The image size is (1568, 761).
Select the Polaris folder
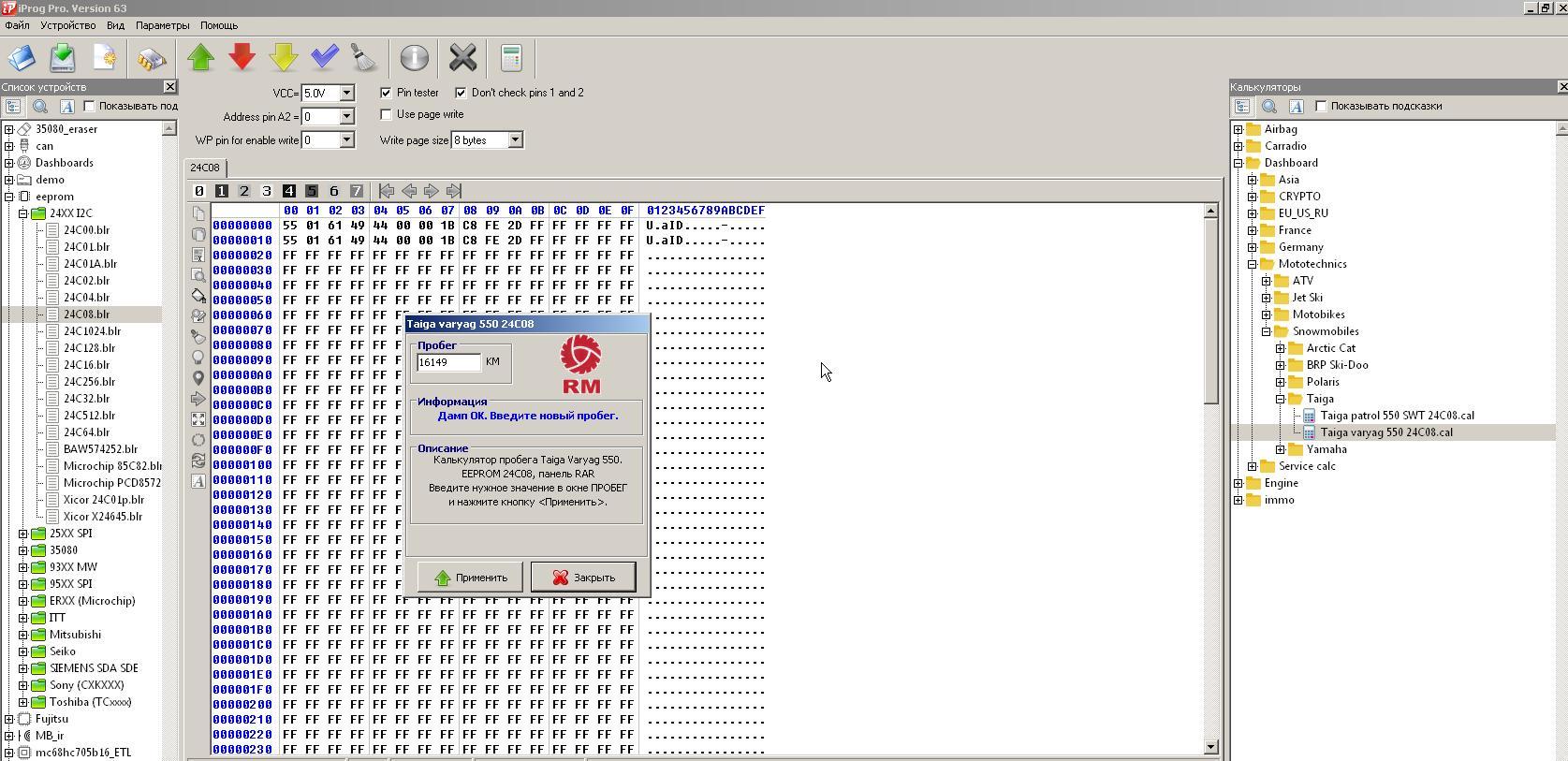(x=1323, y=382)
